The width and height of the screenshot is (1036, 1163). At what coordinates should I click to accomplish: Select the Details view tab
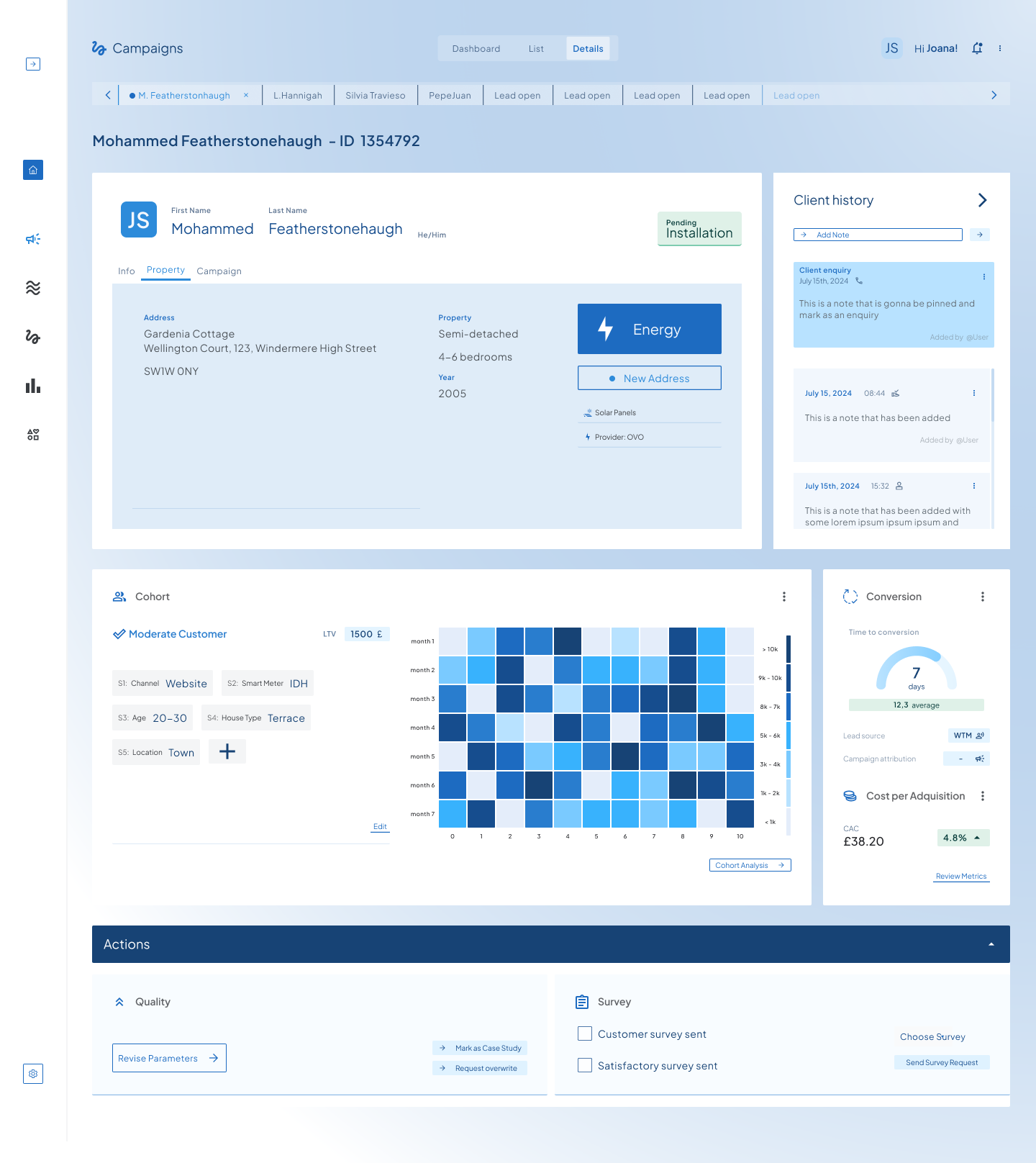pos(588,48)
